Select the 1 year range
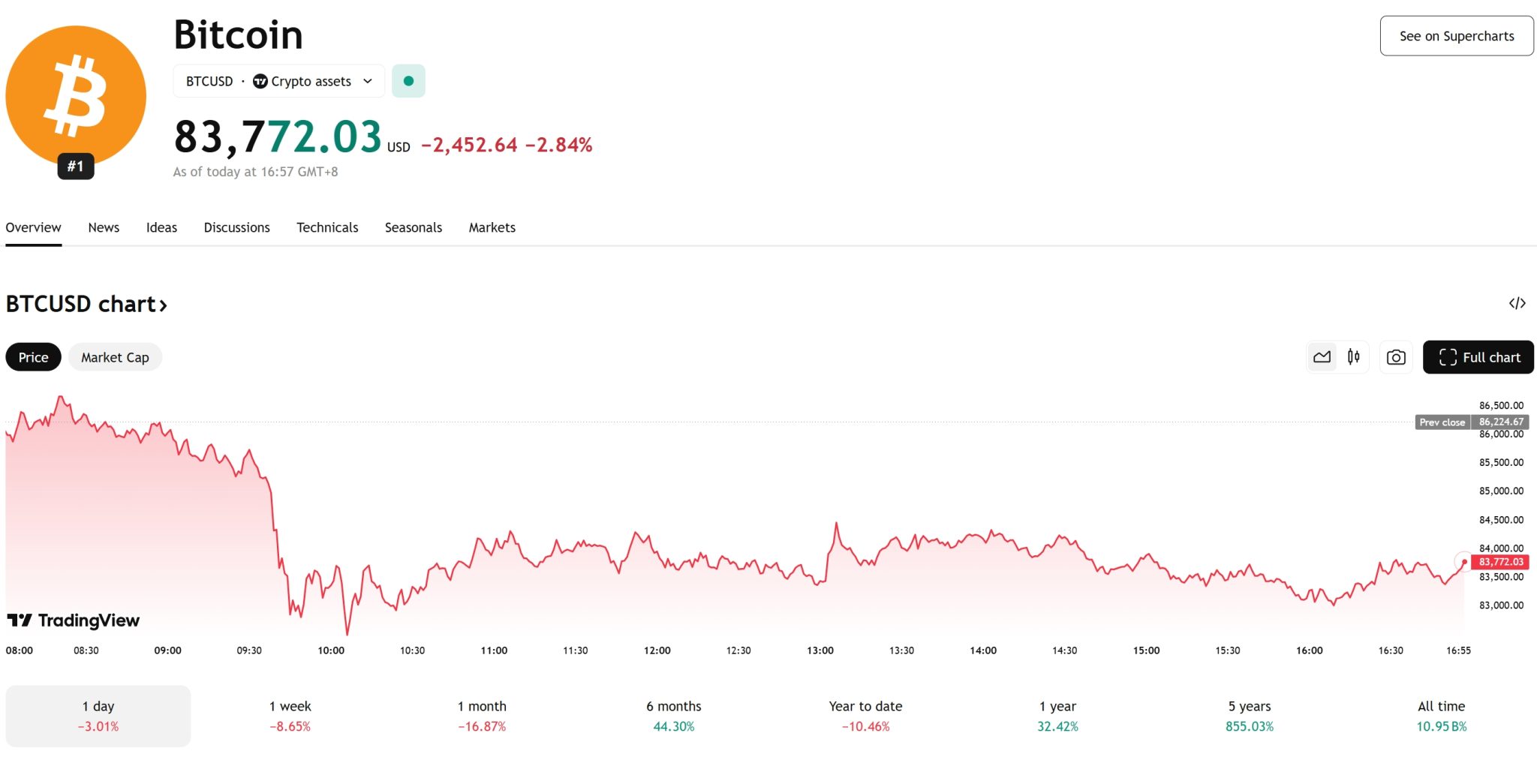1537x784 pixels. pos(1057,716)
